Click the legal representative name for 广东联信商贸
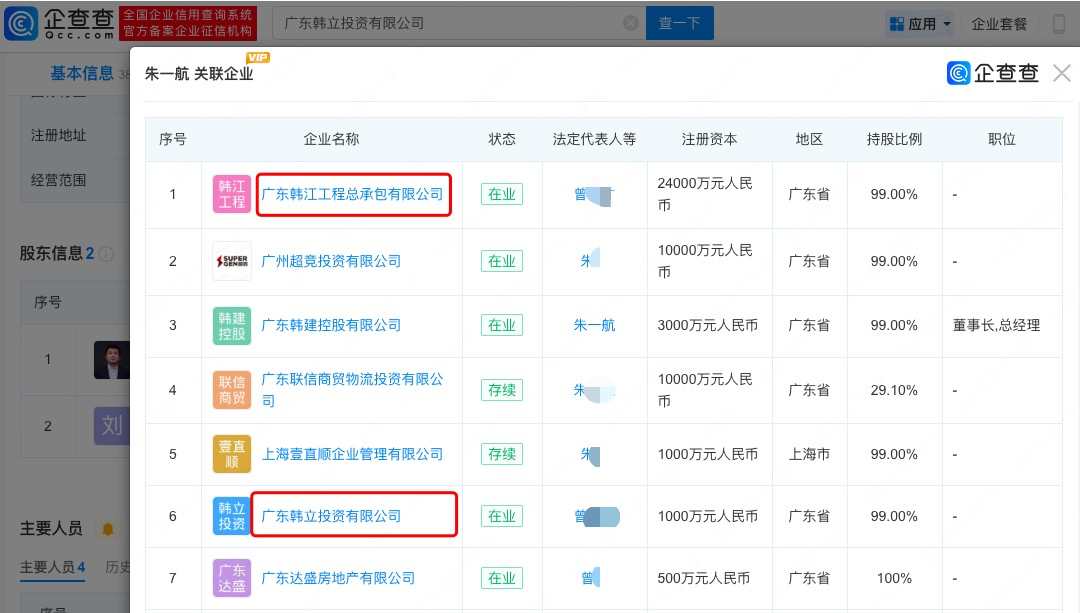Screen dimensions: 1080x613 tap(594, 391)
